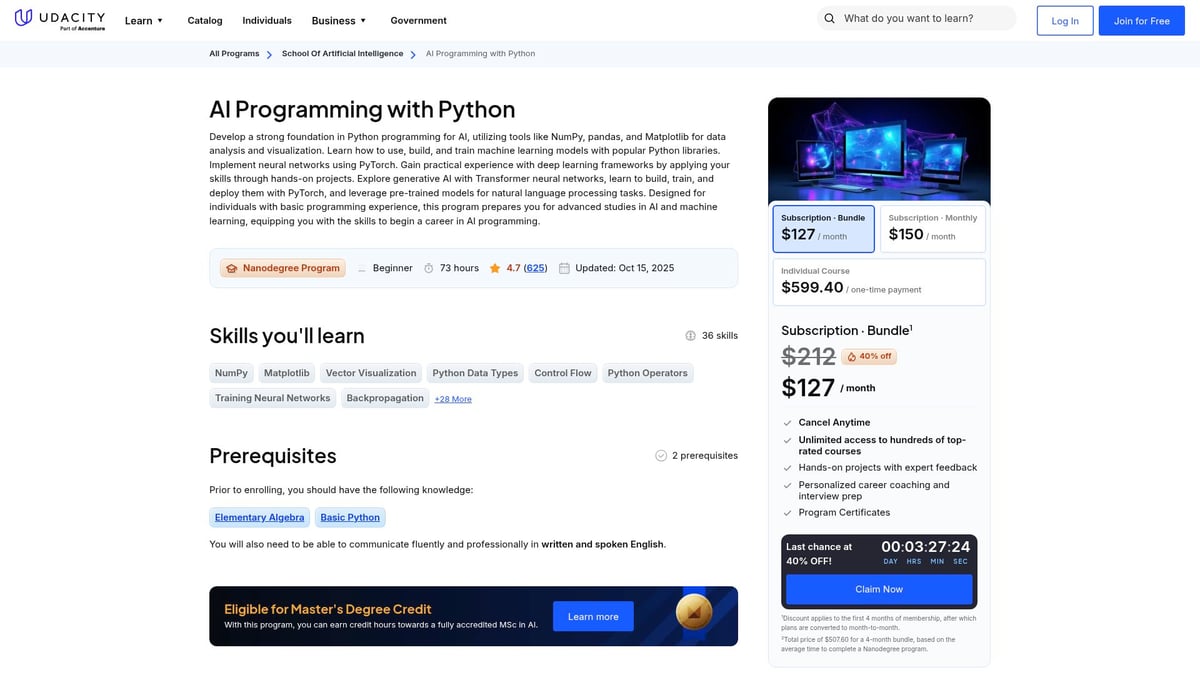The height and width of the screenshot is (675, 1200).
Task: Click the course preview image
Action: (x=879, y=150)
